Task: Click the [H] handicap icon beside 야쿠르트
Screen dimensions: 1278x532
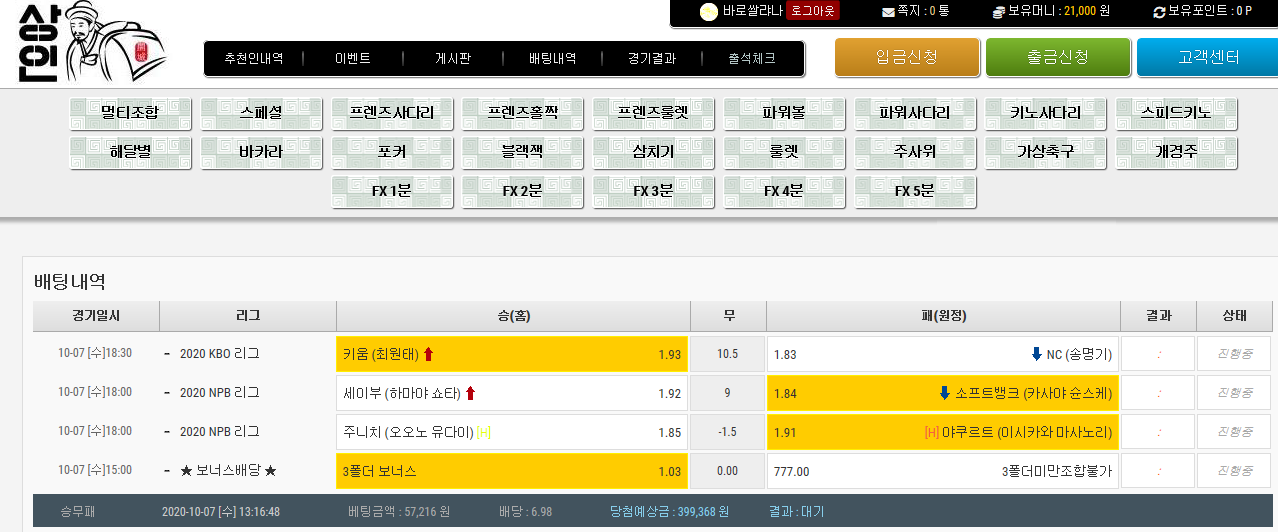Action: coord(931,433)
